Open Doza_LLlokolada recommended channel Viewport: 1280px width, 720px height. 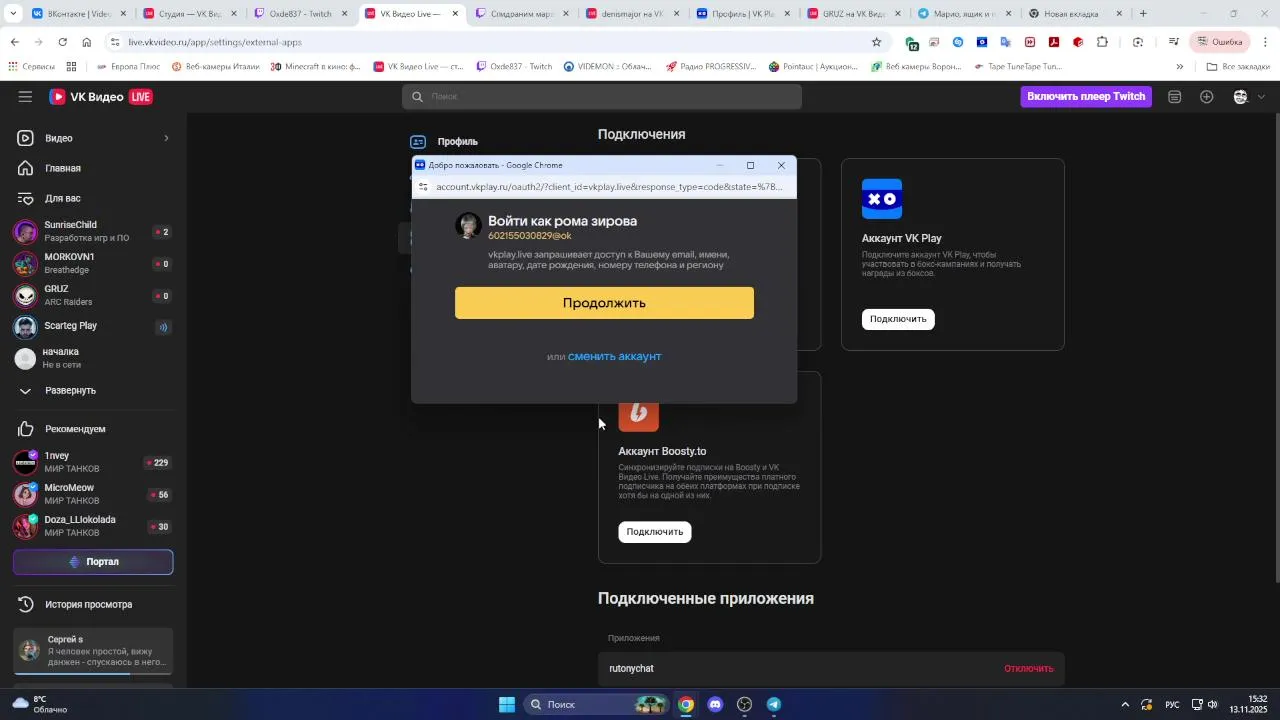click(93, 526)
